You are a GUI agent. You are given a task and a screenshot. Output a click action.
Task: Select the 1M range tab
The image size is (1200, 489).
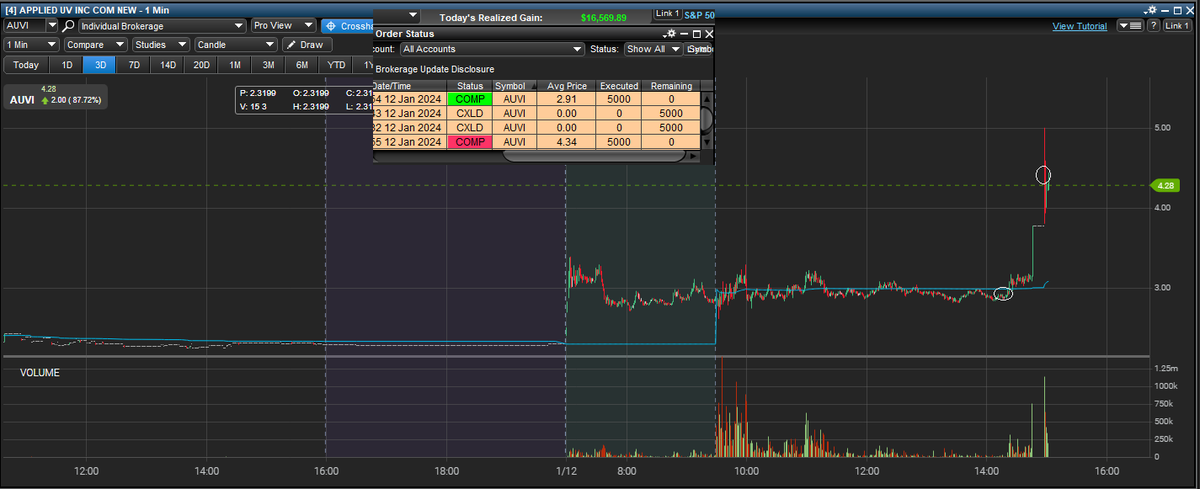(235, 64)
